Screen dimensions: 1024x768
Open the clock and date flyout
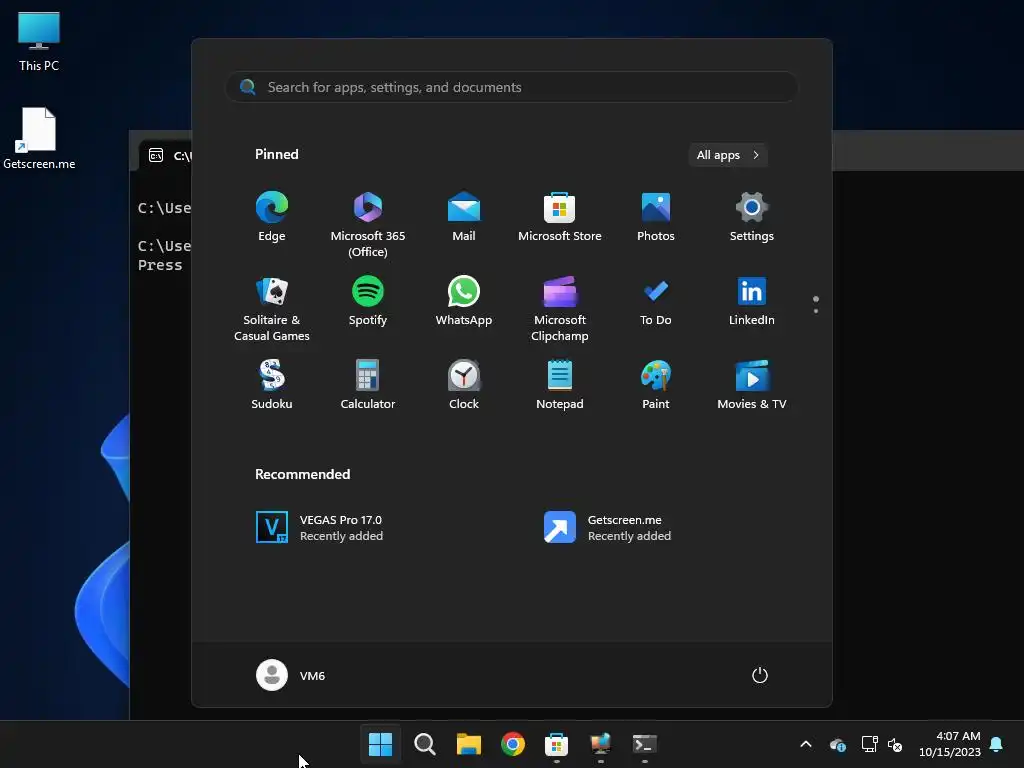(x=950, y=744)
